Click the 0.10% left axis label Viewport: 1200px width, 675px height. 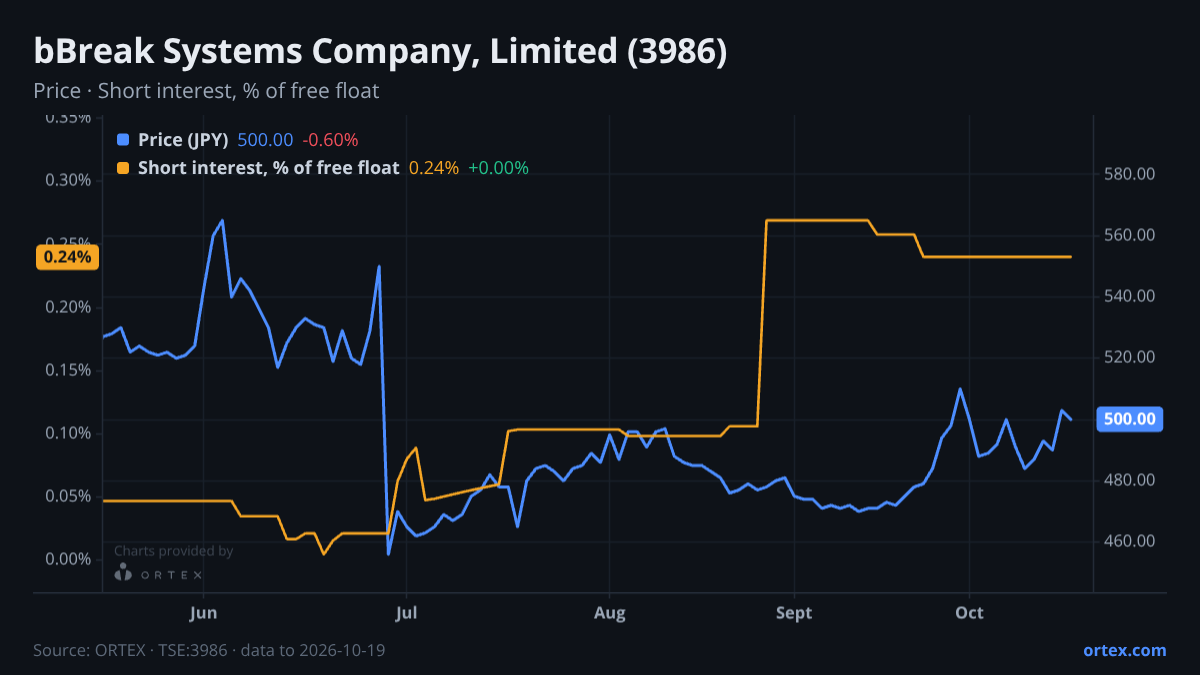[68, 432]
